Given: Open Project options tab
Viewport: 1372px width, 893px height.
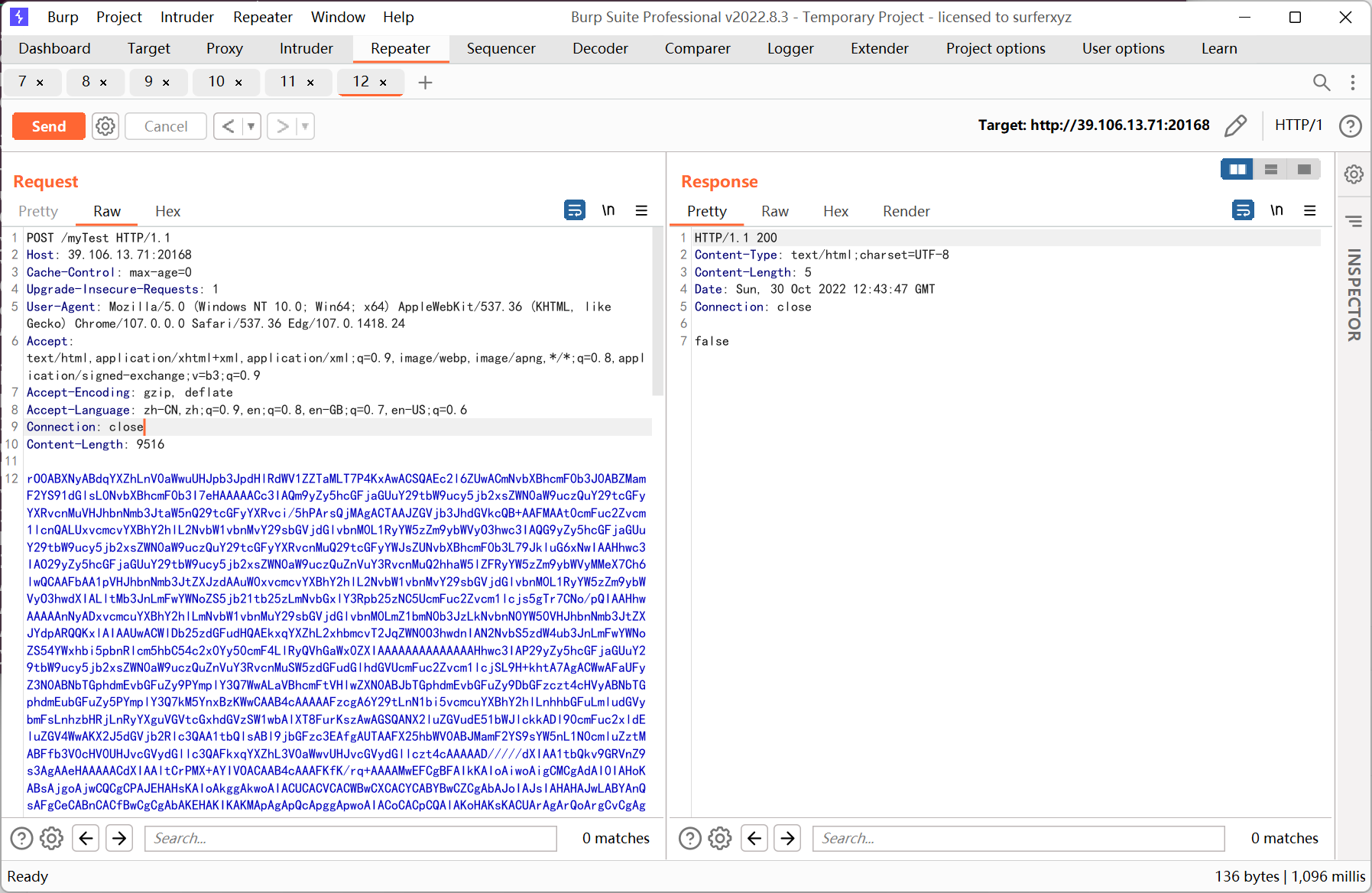Looking at the screenshot, I should pos(996,48).
